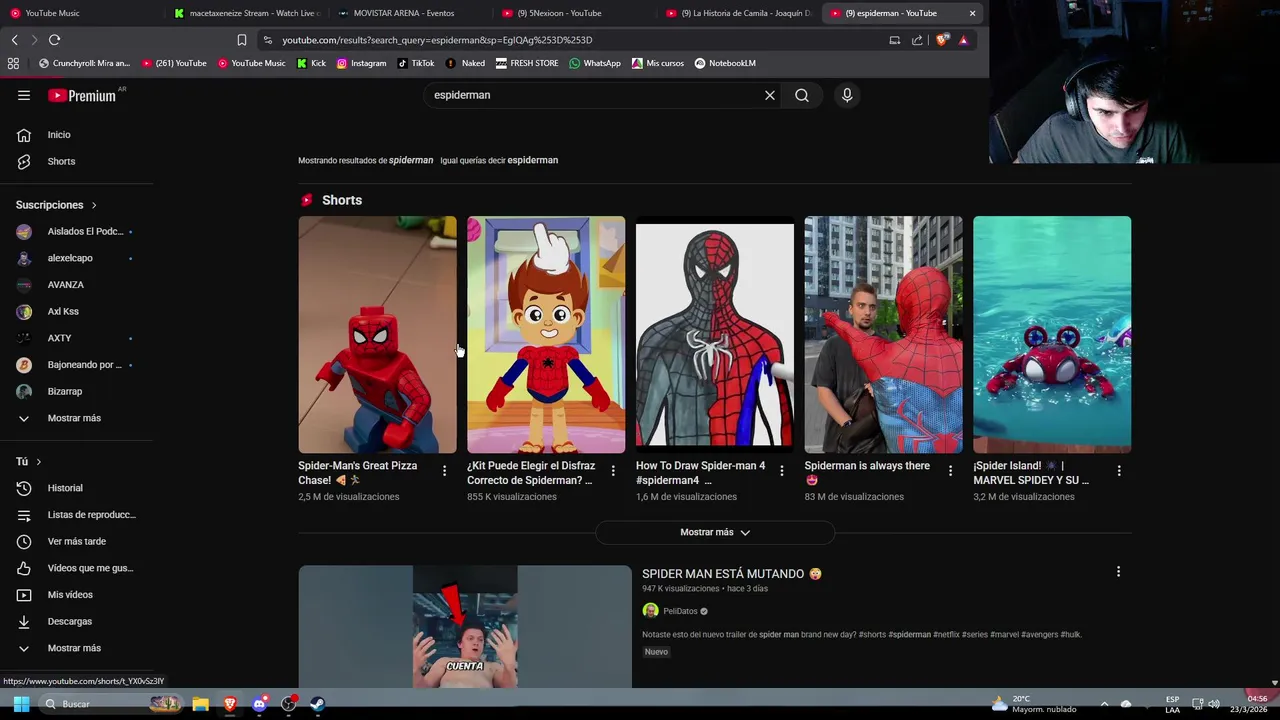Open WhatsApp bookmark

click(x=595, y=63)
